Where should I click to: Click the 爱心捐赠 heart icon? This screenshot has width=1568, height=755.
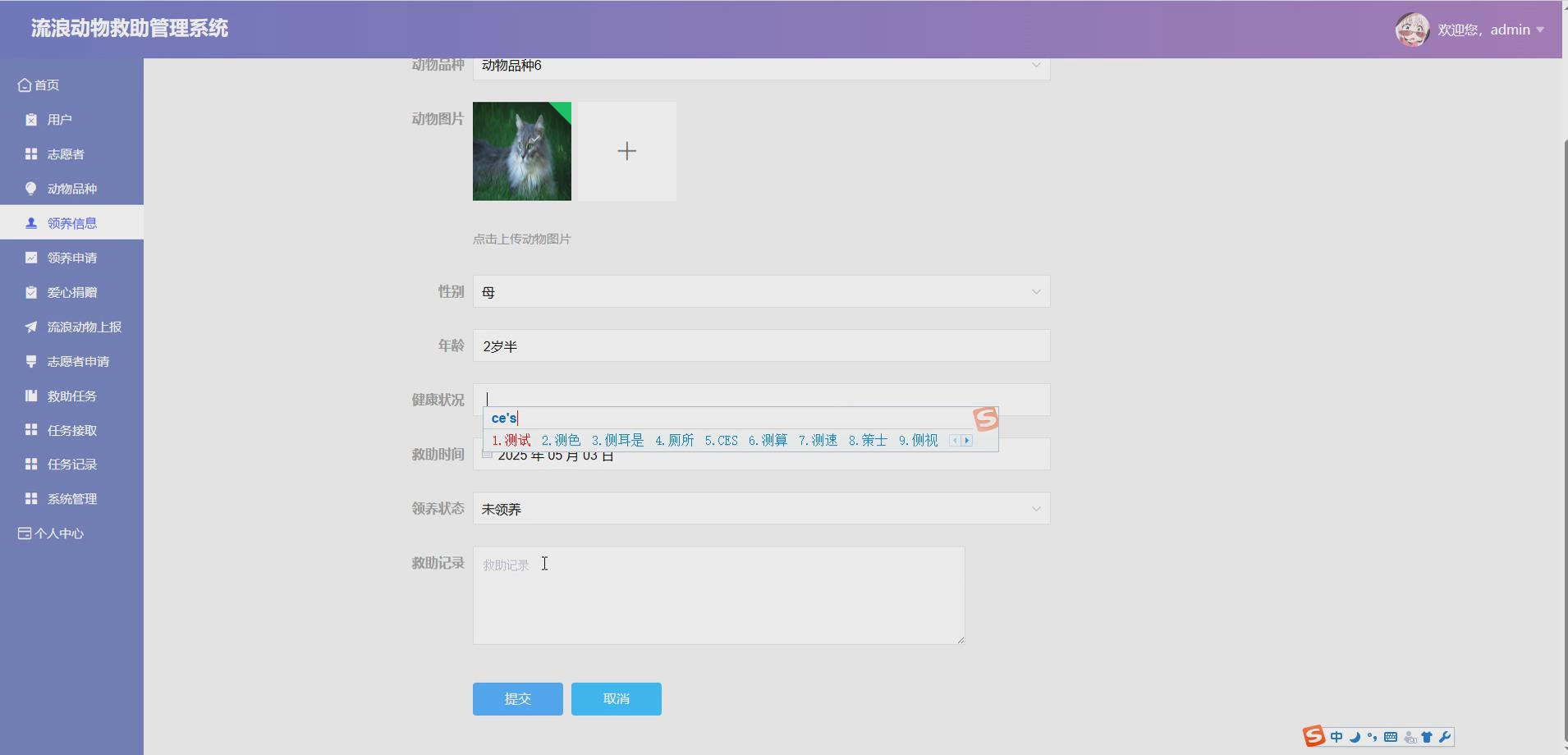[30, 291]
